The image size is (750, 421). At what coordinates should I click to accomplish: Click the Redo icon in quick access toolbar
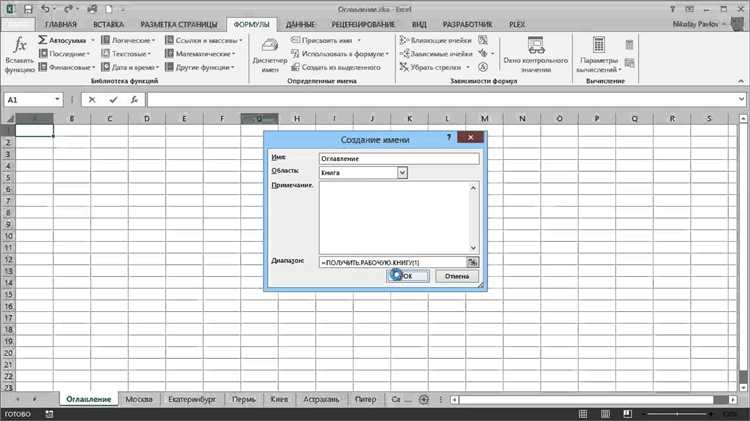click(68, 9)
